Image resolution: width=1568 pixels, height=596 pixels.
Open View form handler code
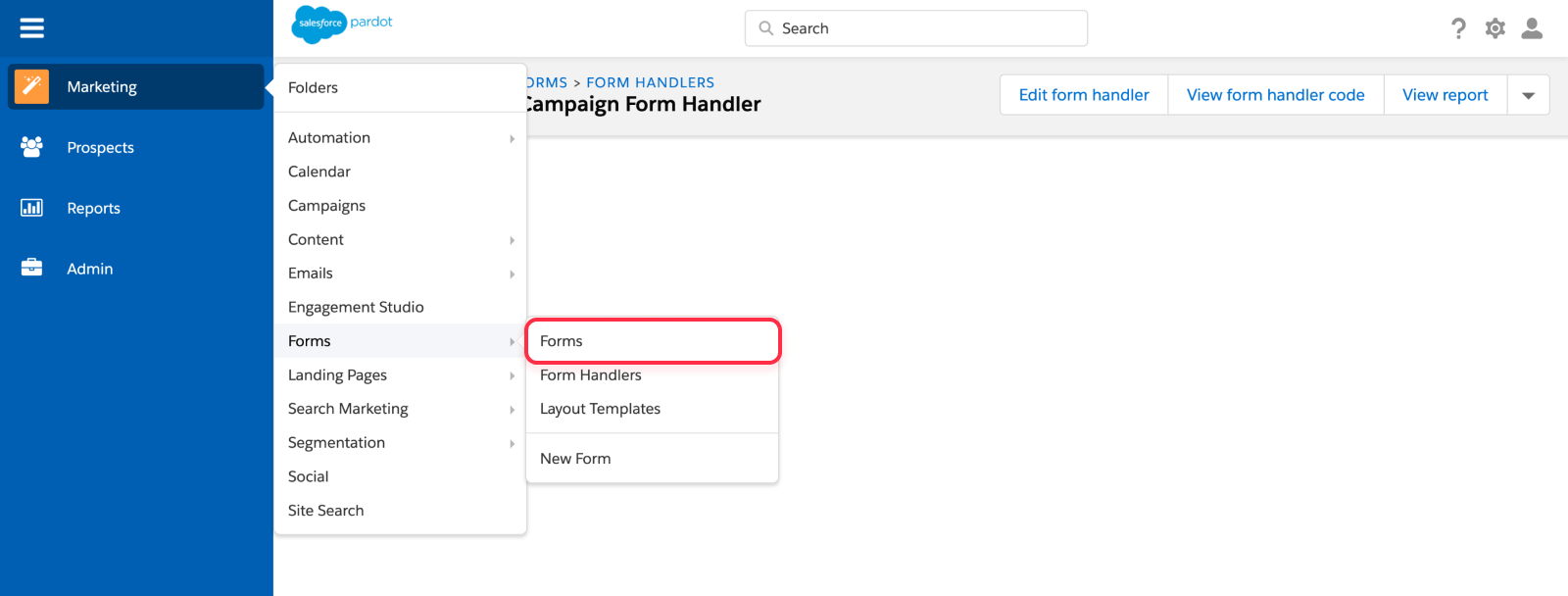pos(1274,94)
